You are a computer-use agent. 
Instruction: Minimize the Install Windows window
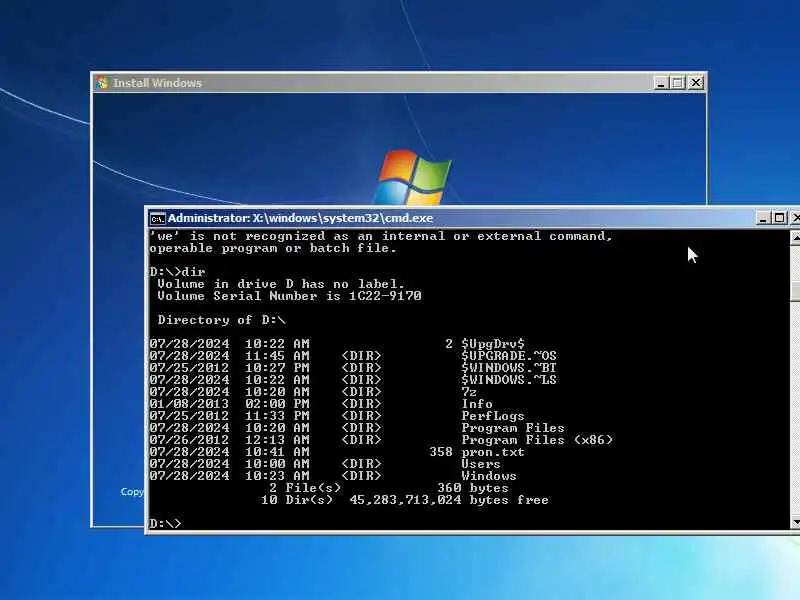pyautogui.click(x=661, y=83)
